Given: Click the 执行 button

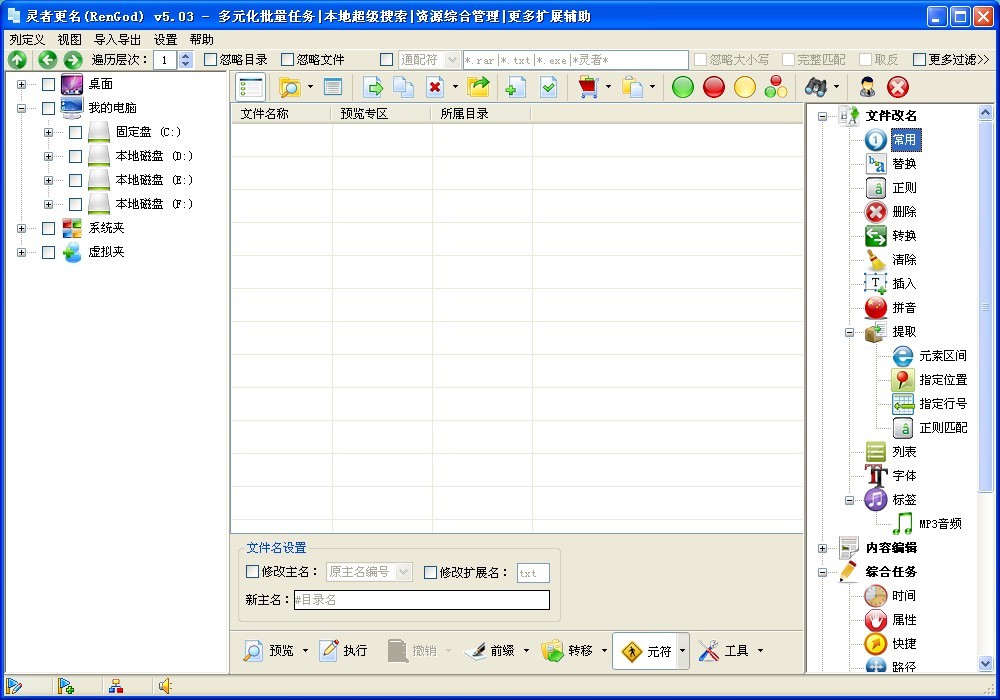Looking at the screenshot, I should pyautogui.click(x=343, y=651).
